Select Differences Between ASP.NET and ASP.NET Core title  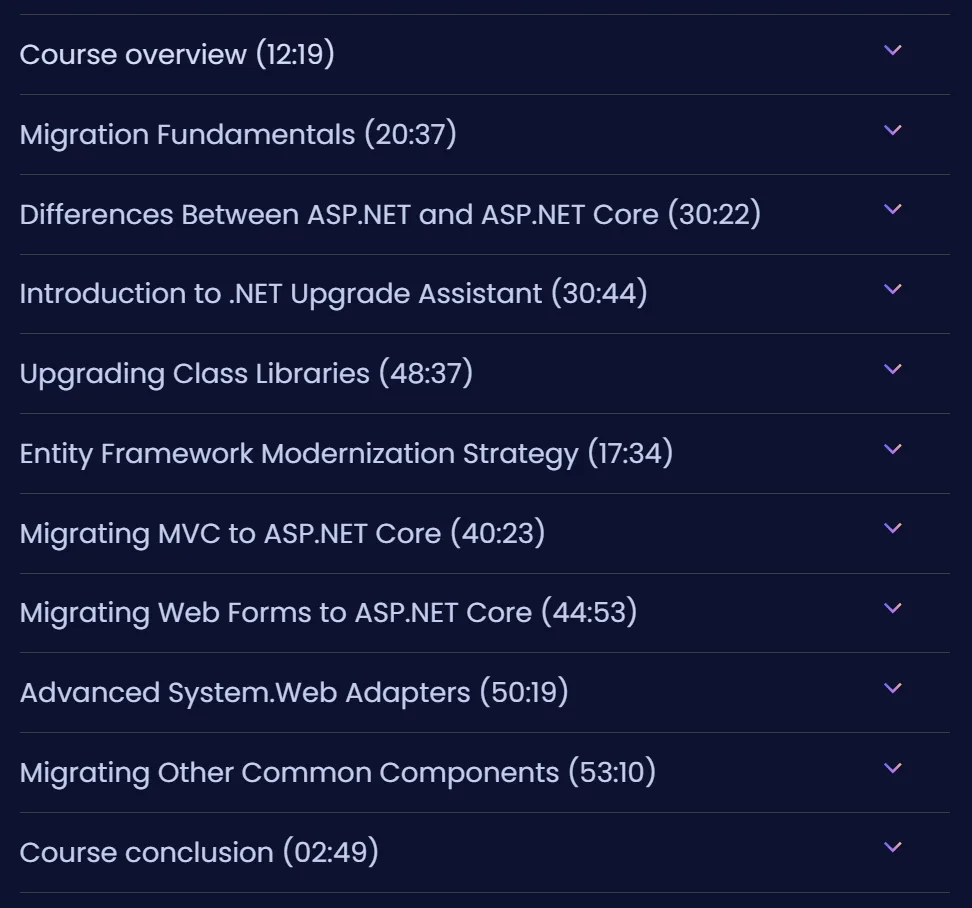[391, 214]
